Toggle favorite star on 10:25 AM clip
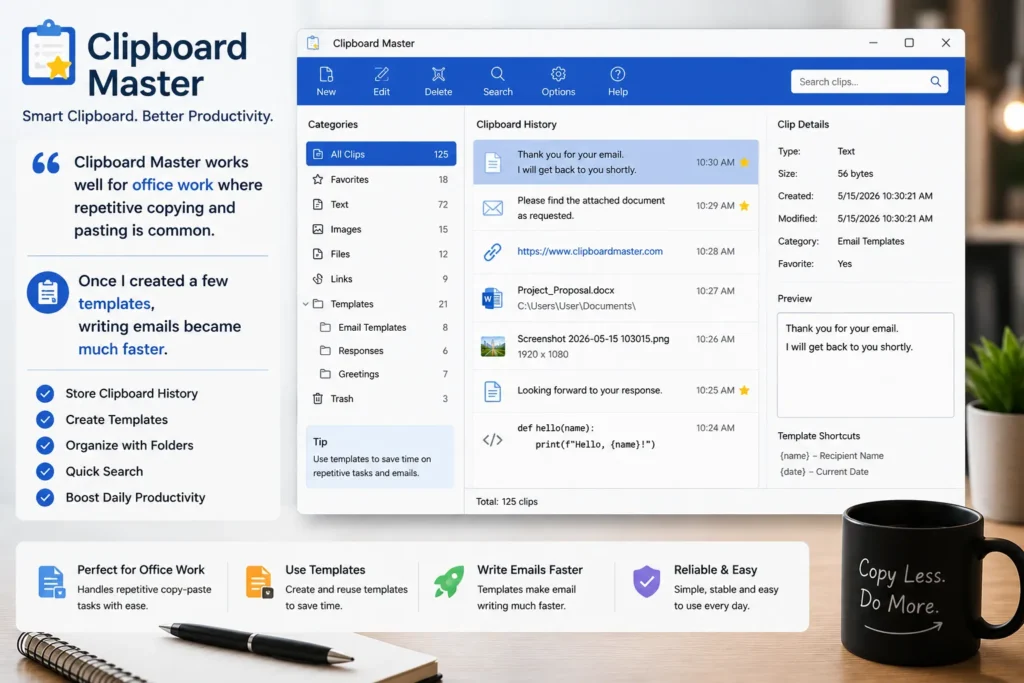 pyautogui.click(x=744, y=390)
